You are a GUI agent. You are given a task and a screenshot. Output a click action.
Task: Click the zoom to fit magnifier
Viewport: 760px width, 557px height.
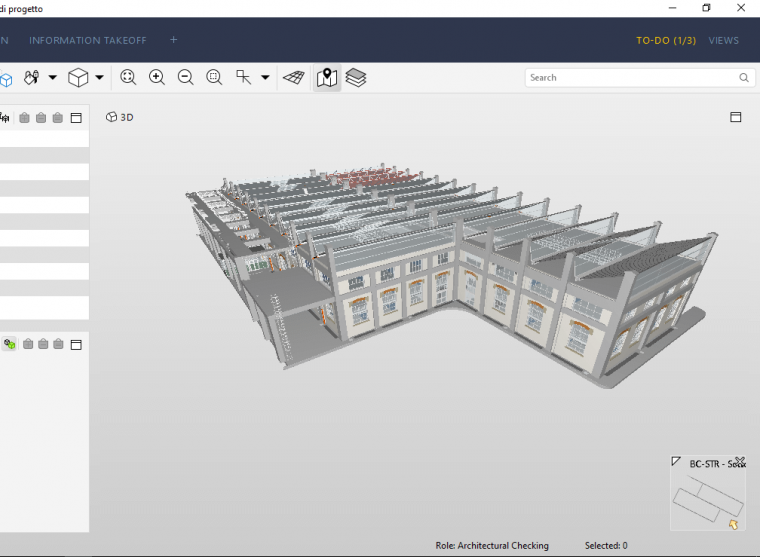[x=128, y=78]
